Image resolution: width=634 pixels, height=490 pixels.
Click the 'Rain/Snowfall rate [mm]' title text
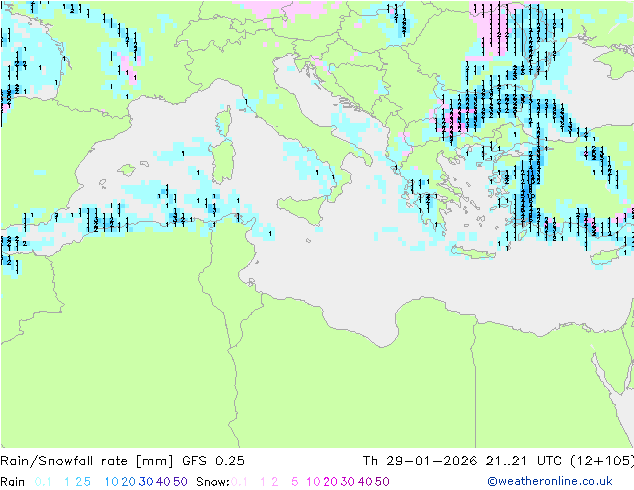[x=87, y=460]
